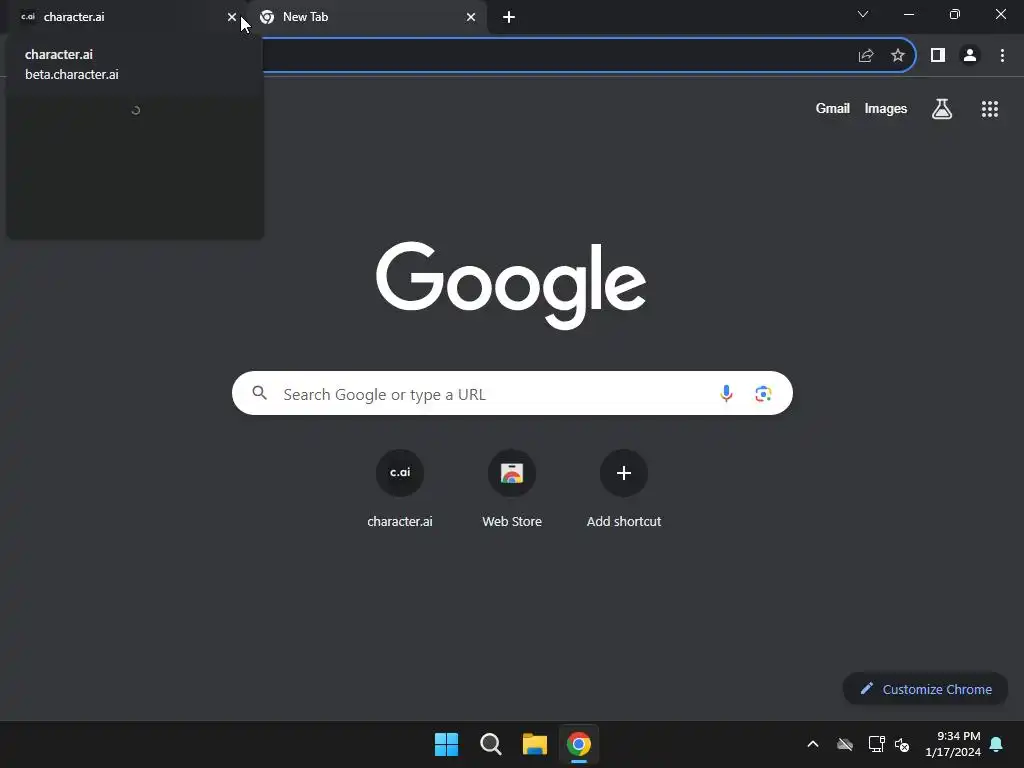Open the Google apps grid
Viewport: 1024px width, 768px height.
point(990,108)
